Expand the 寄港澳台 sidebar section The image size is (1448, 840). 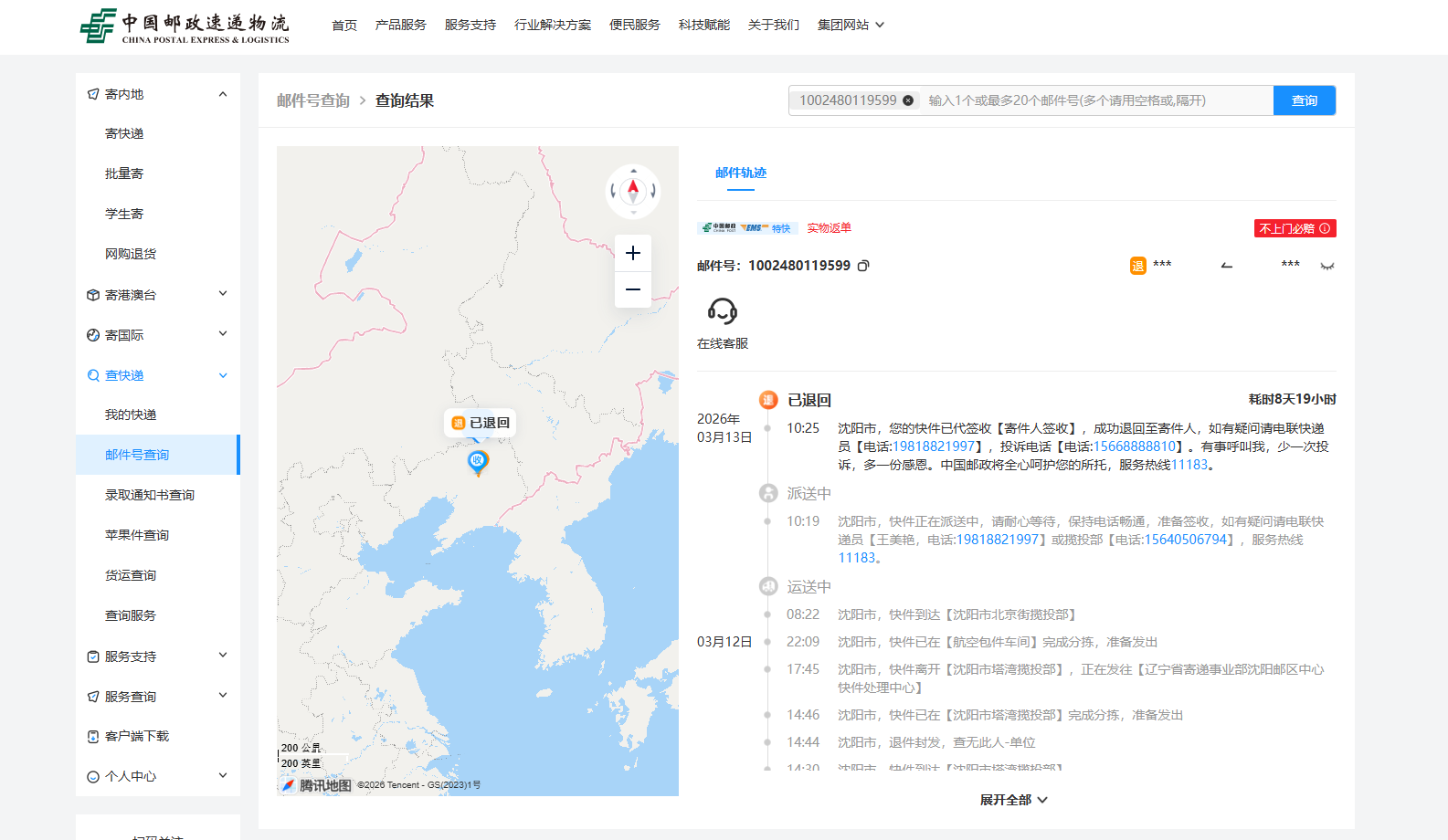pyautogui.click(x=222, y=294)
